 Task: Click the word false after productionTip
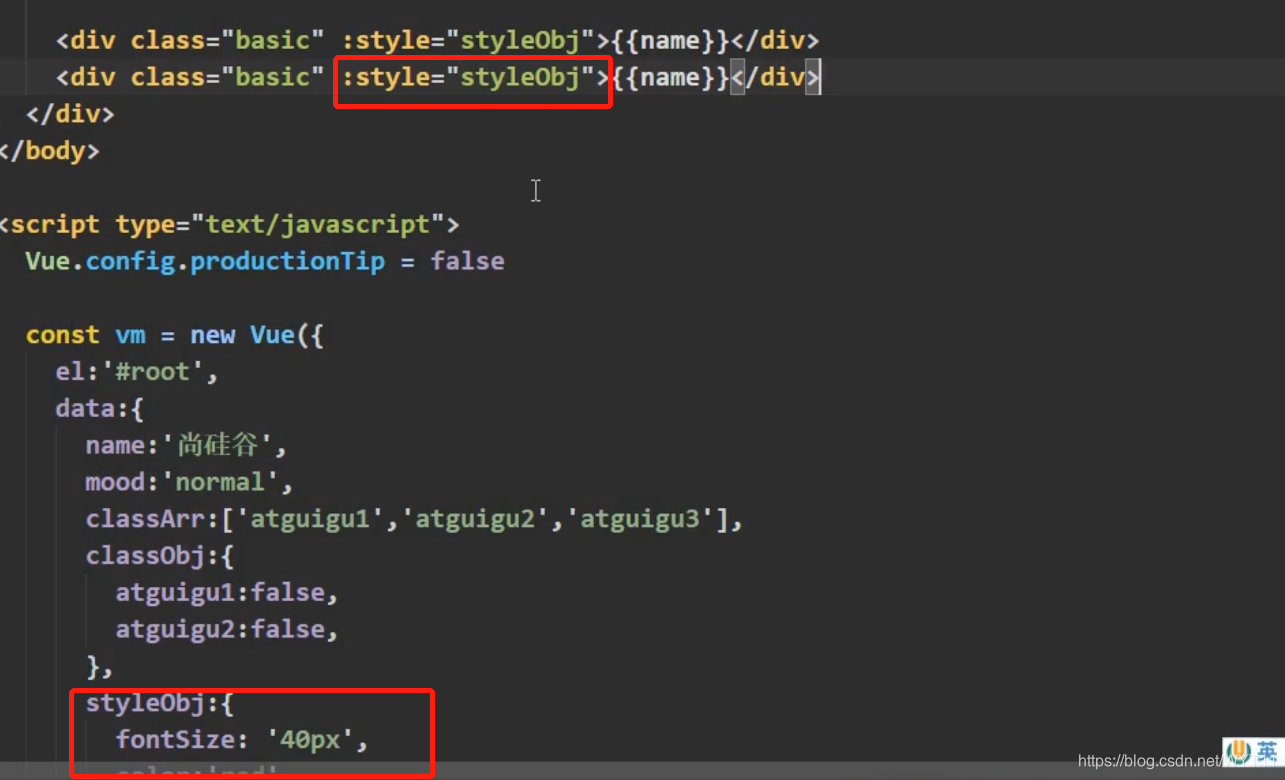point(467,261)
